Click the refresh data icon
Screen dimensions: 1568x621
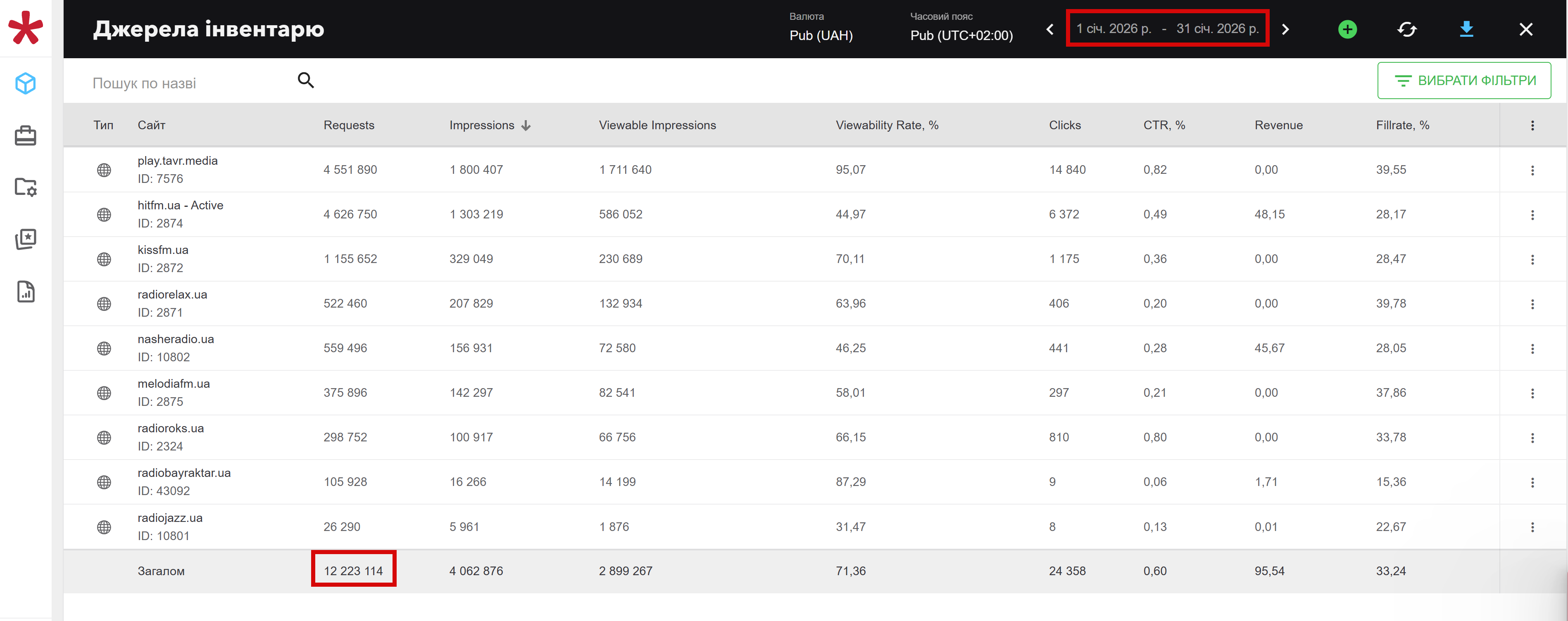(x=1407, y=29)
